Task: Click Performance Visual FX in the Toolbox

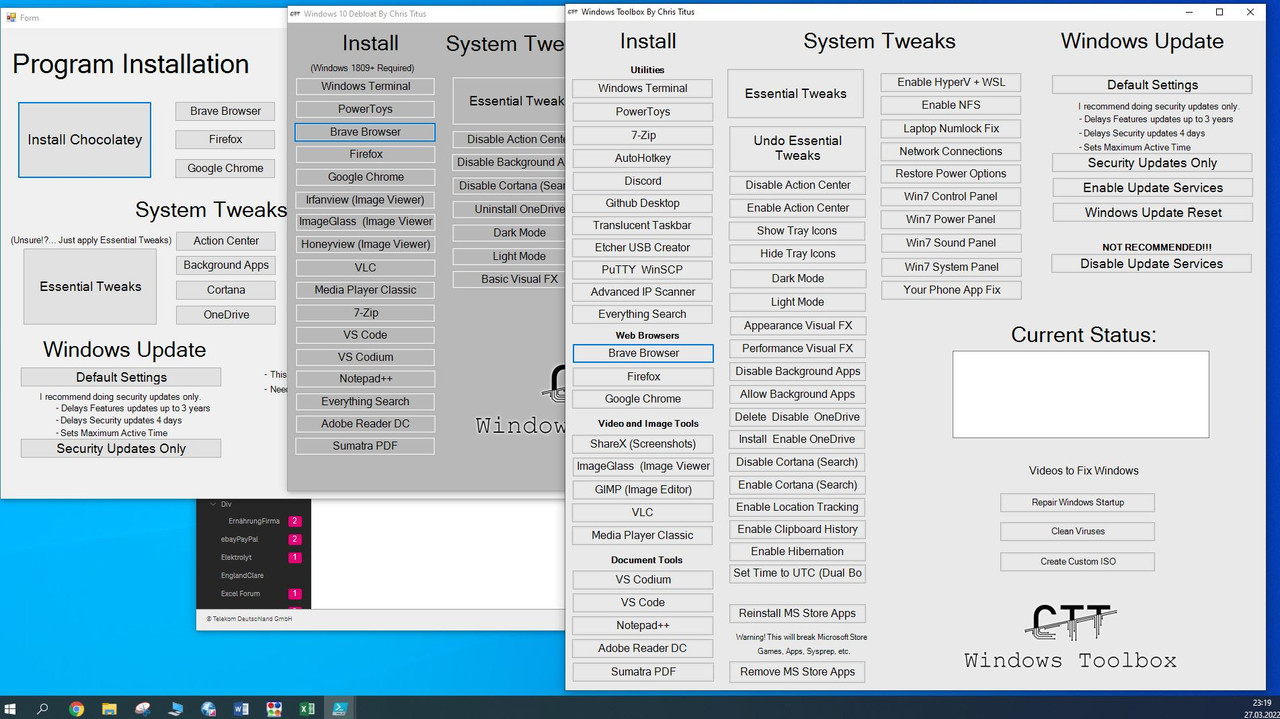Action: [797, 349]
